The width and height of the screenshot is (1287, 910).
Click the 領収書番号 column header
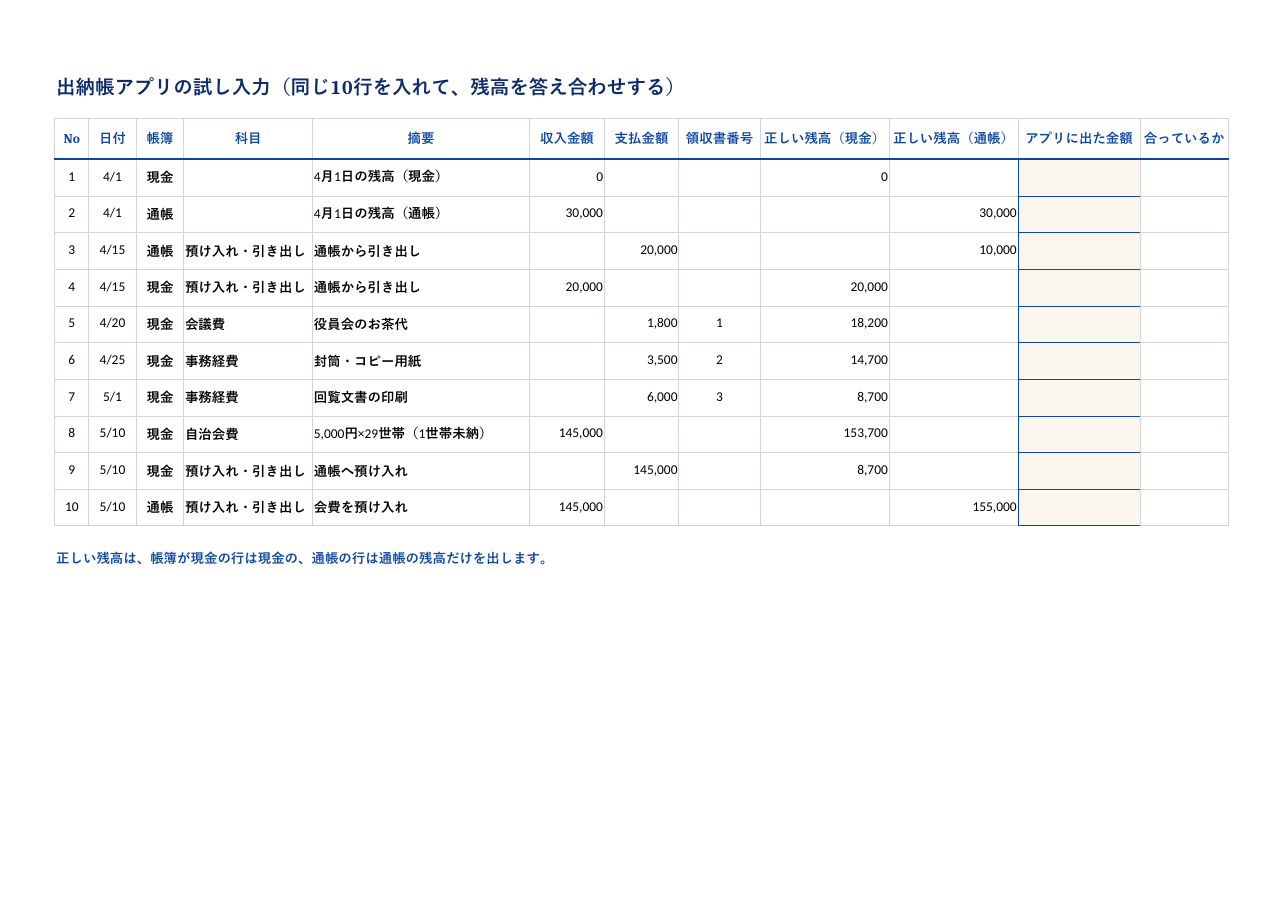(719, 139)
